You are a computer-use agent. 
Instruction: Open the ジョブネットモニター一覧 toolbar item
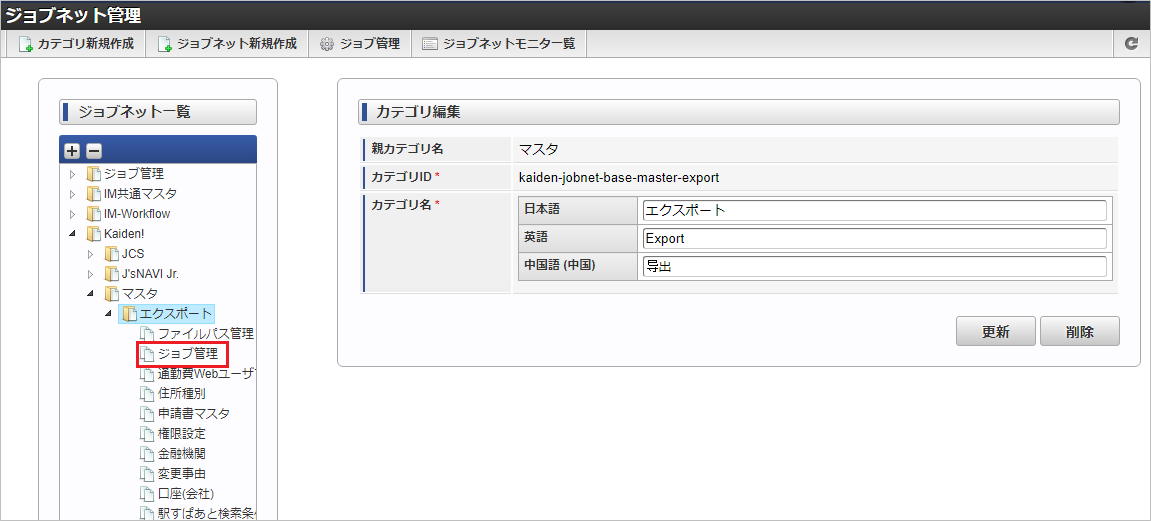click(x=498, y=43)
